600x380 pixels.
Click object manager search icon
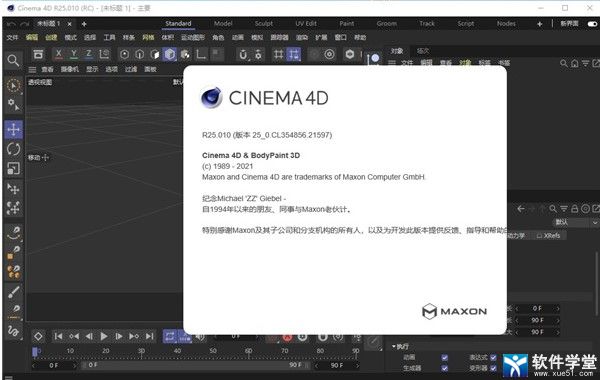point(564,63)
